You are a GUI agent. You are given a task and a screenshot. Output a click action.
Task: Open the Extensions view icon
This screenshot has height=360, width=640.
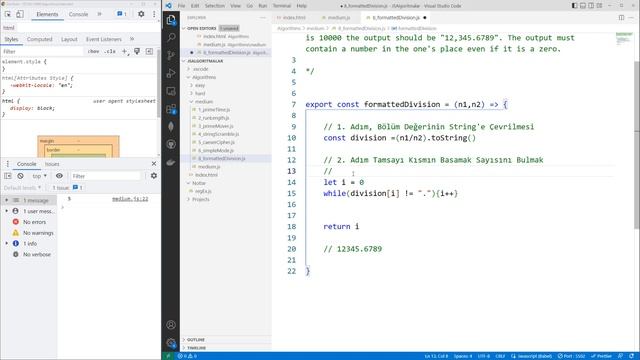pos(171,109)
